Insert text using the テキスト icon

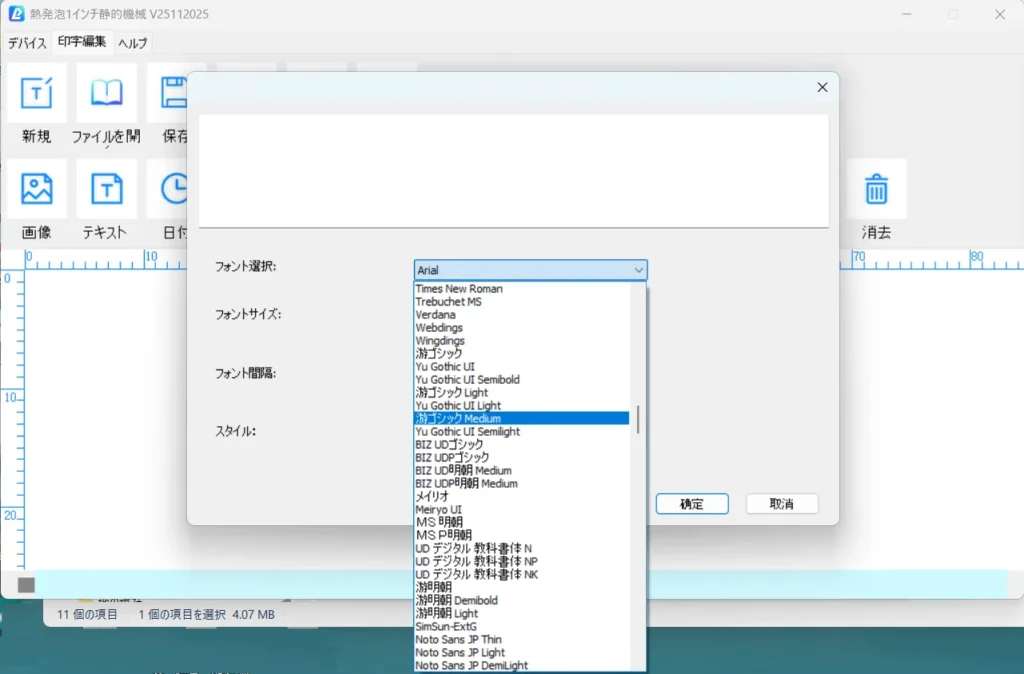106,189
